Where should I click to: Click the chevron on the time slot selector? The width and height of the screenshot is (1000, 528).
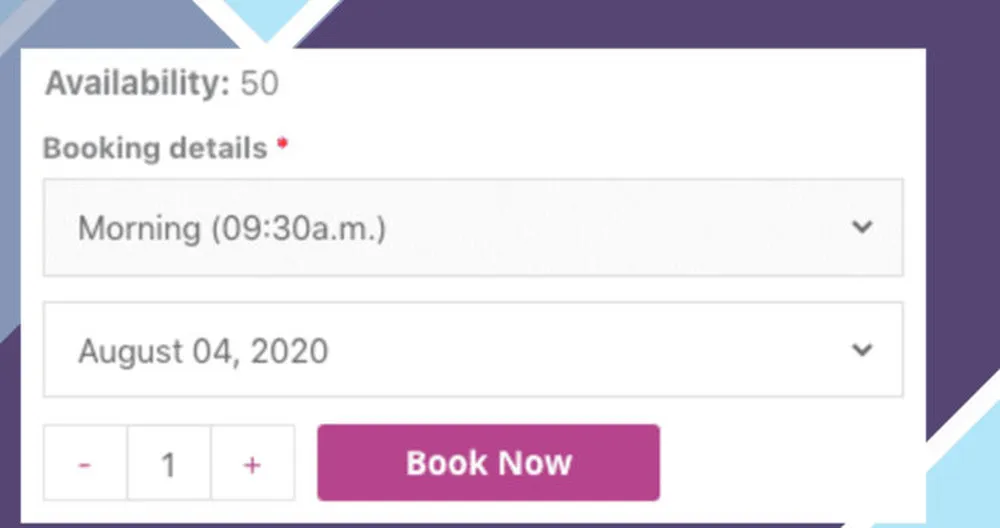point(862,228)
